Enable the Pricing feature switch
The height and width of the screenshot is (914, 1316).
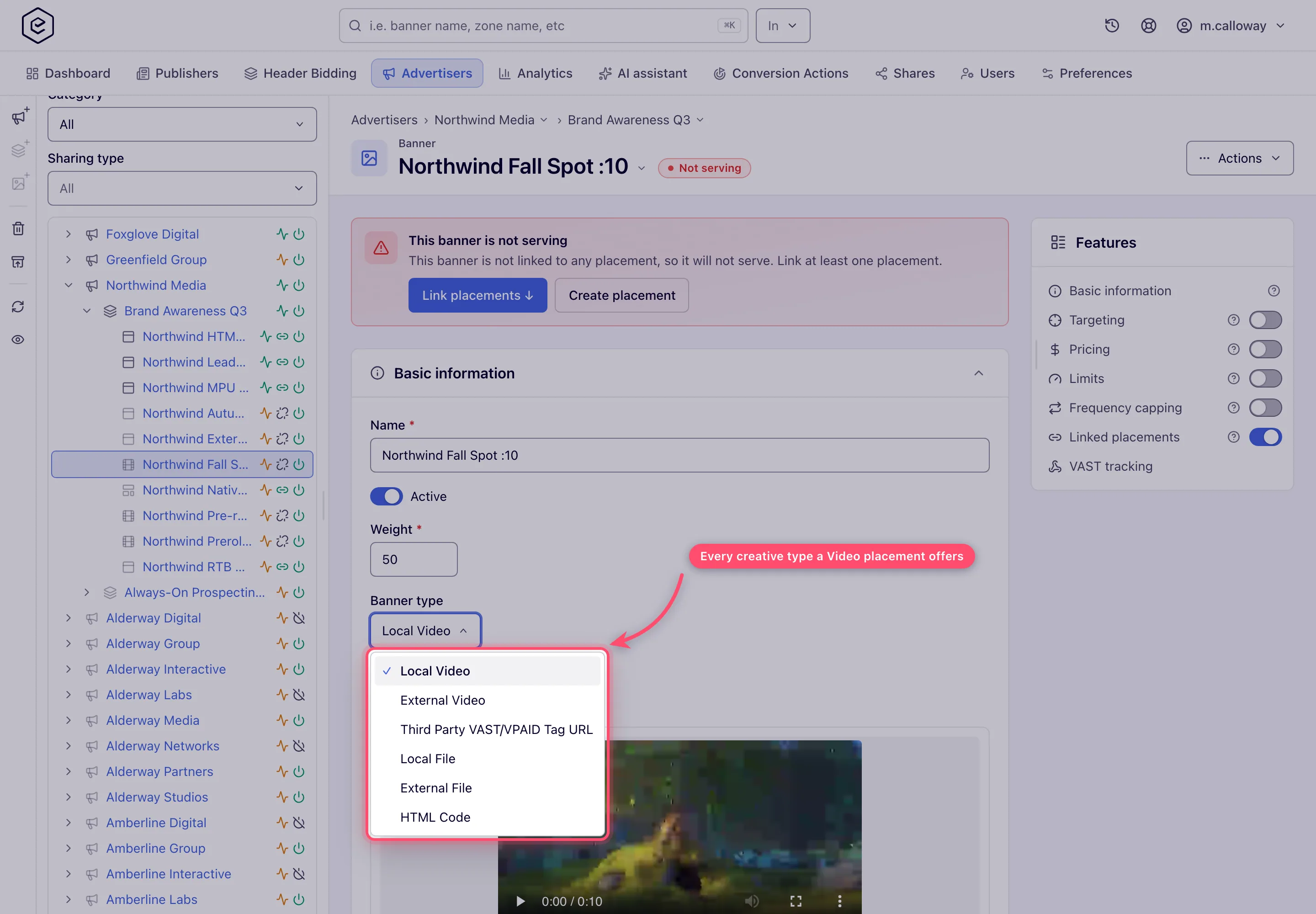point(1265,349)
